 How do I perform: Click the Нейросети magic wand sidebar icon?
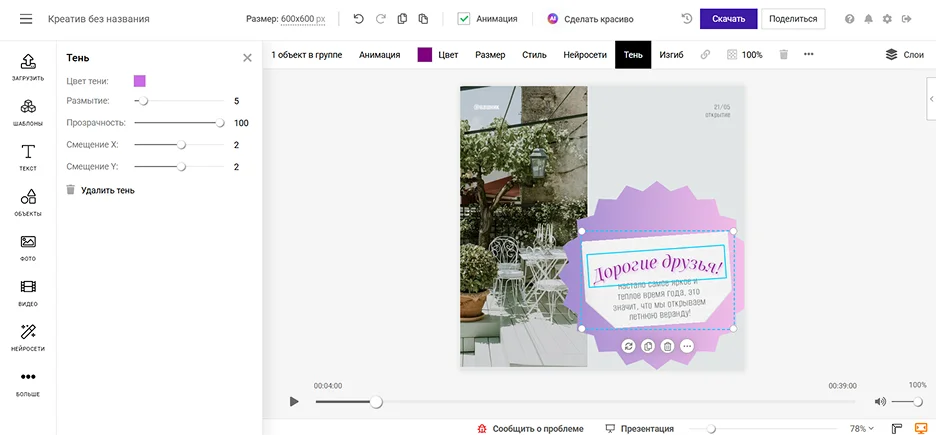[28, 337]
